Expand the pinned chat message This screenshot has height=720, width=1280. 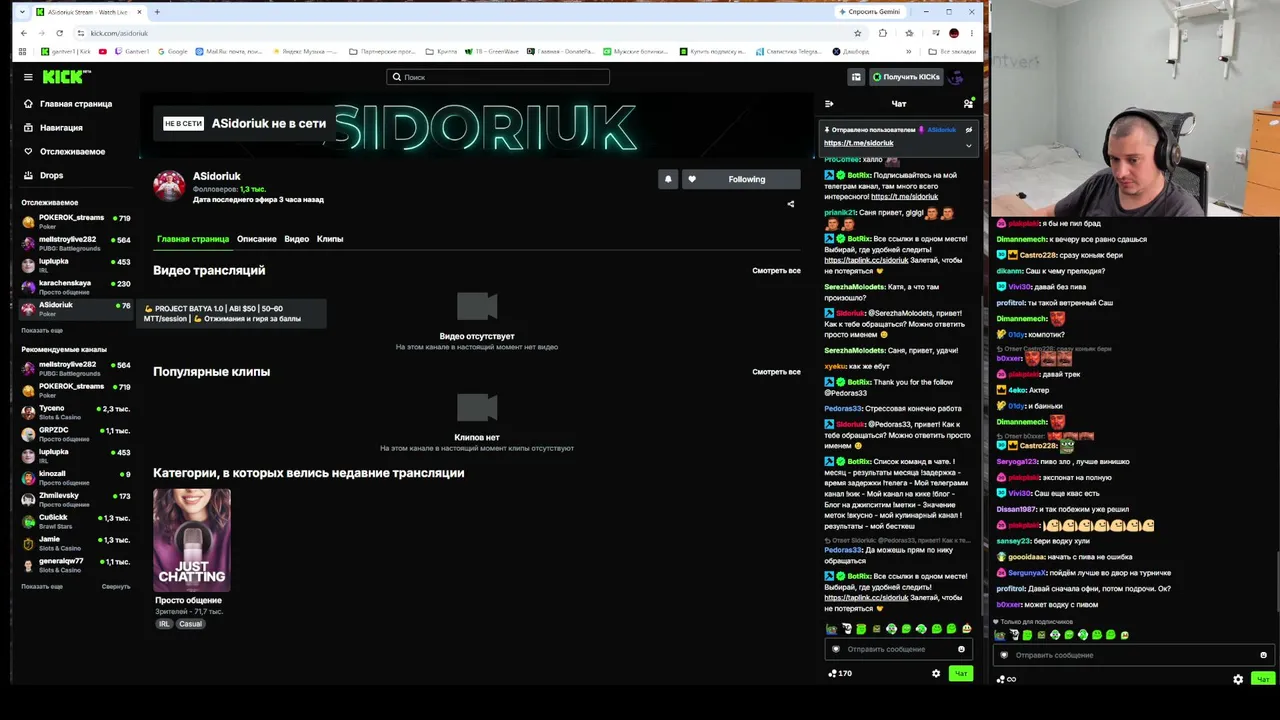(x=968, y=145)
